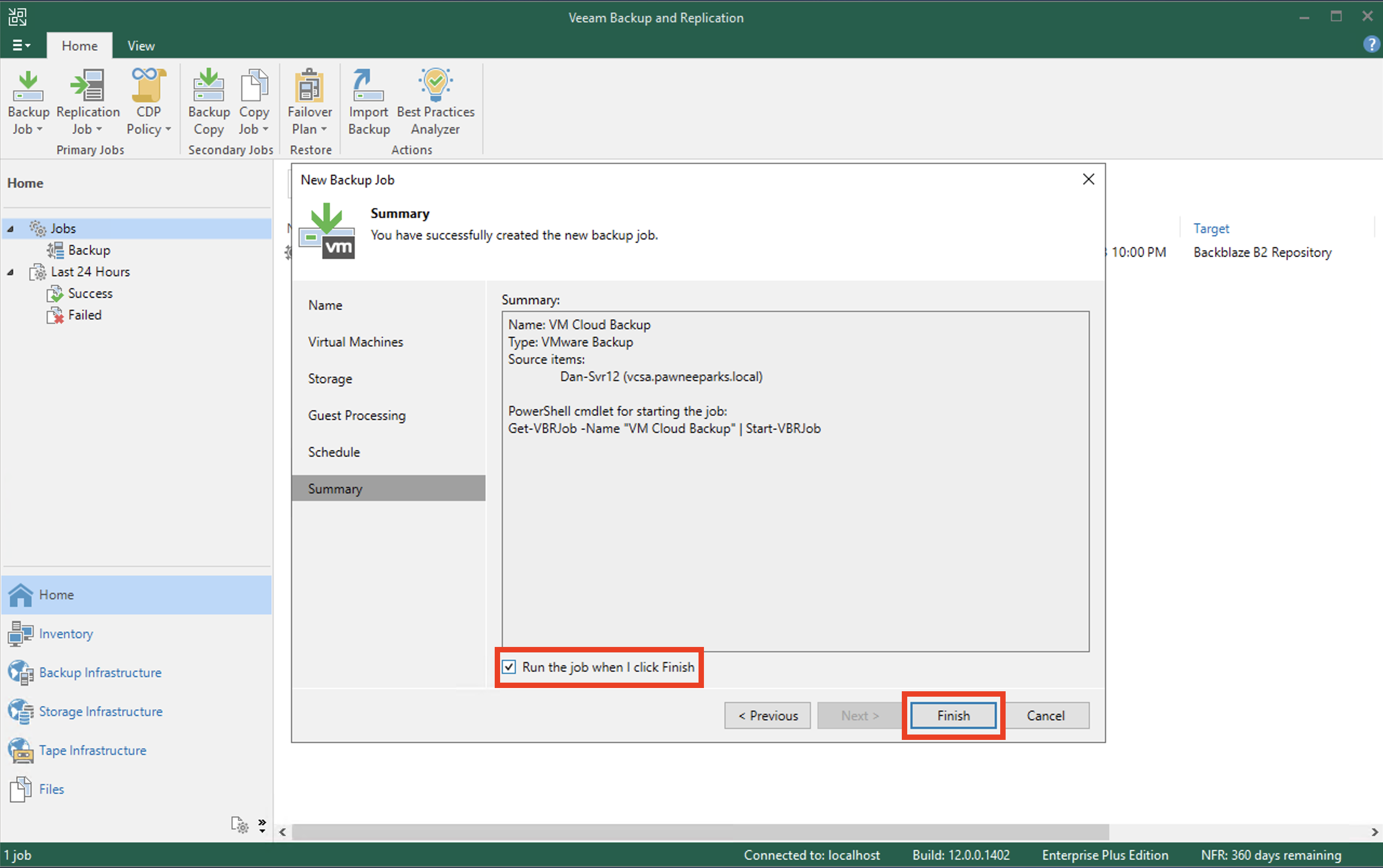Click the Enterprise Plus Edition status text
Viewport: 1383px width, 868px height.
tap(1105, 855)
